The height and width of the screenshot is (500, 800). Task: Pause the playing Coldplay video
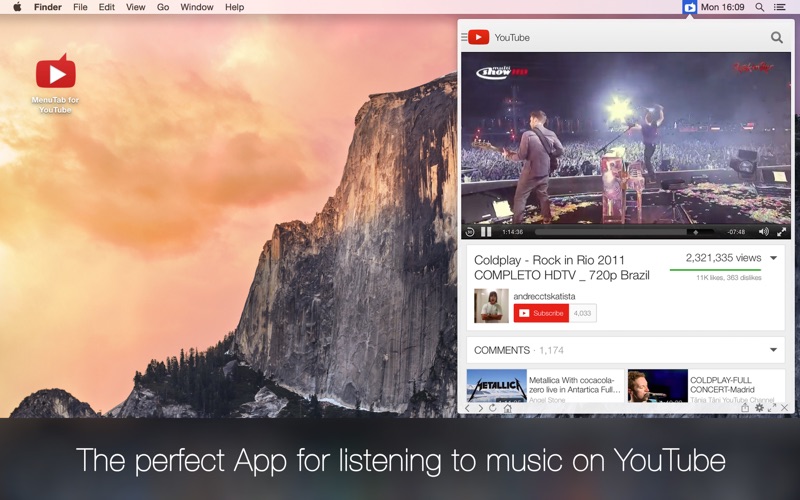coord(486,232)
